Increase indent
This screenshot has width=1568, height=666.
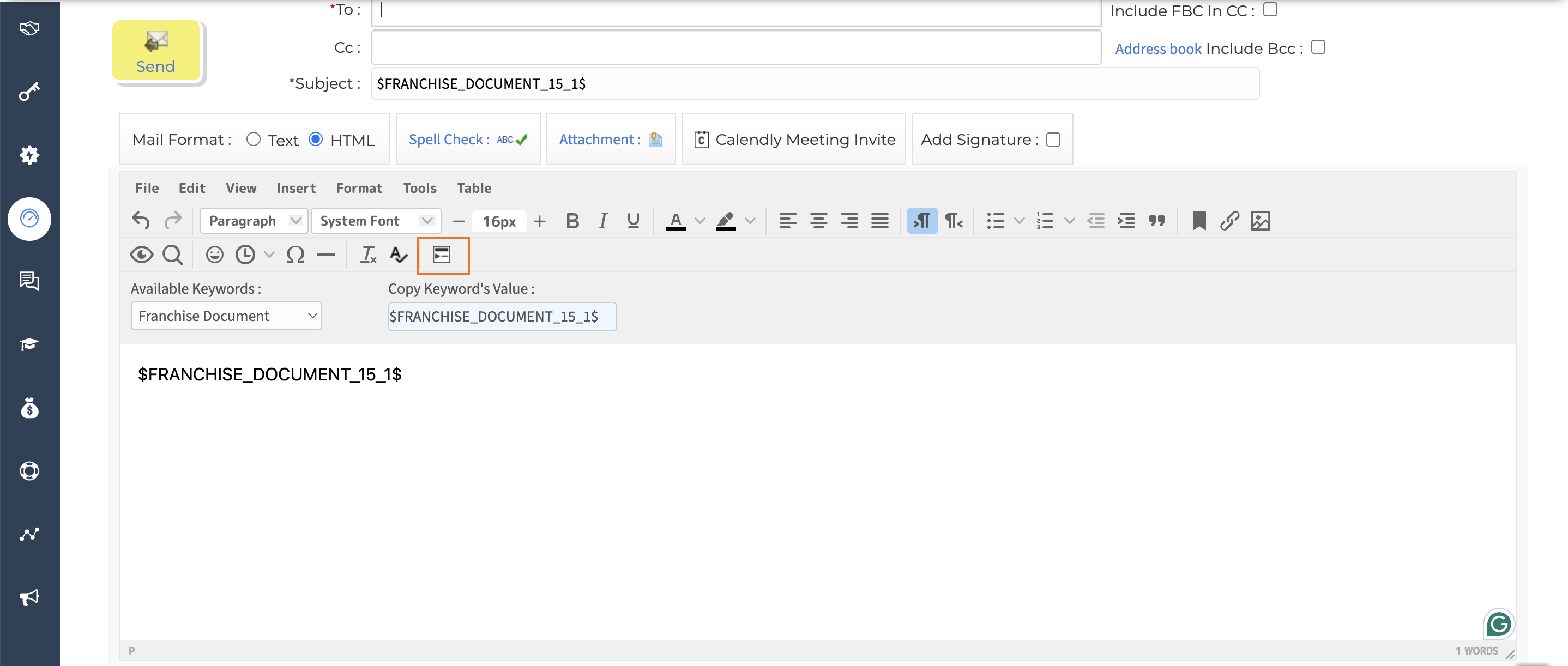pyautogui.click(x=1126, y=220)
